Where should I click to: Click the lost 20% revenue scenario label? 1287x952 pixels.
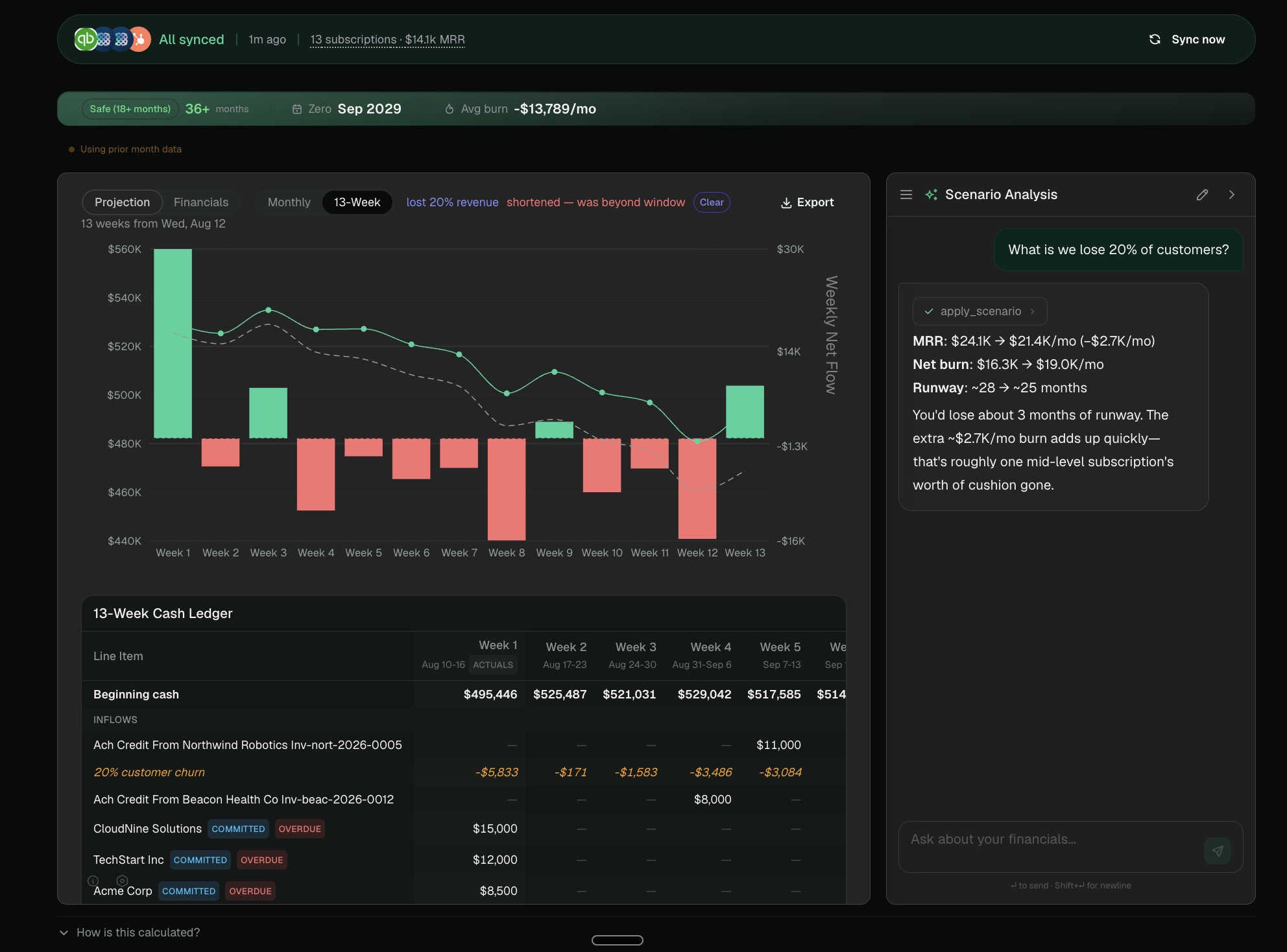452,202
